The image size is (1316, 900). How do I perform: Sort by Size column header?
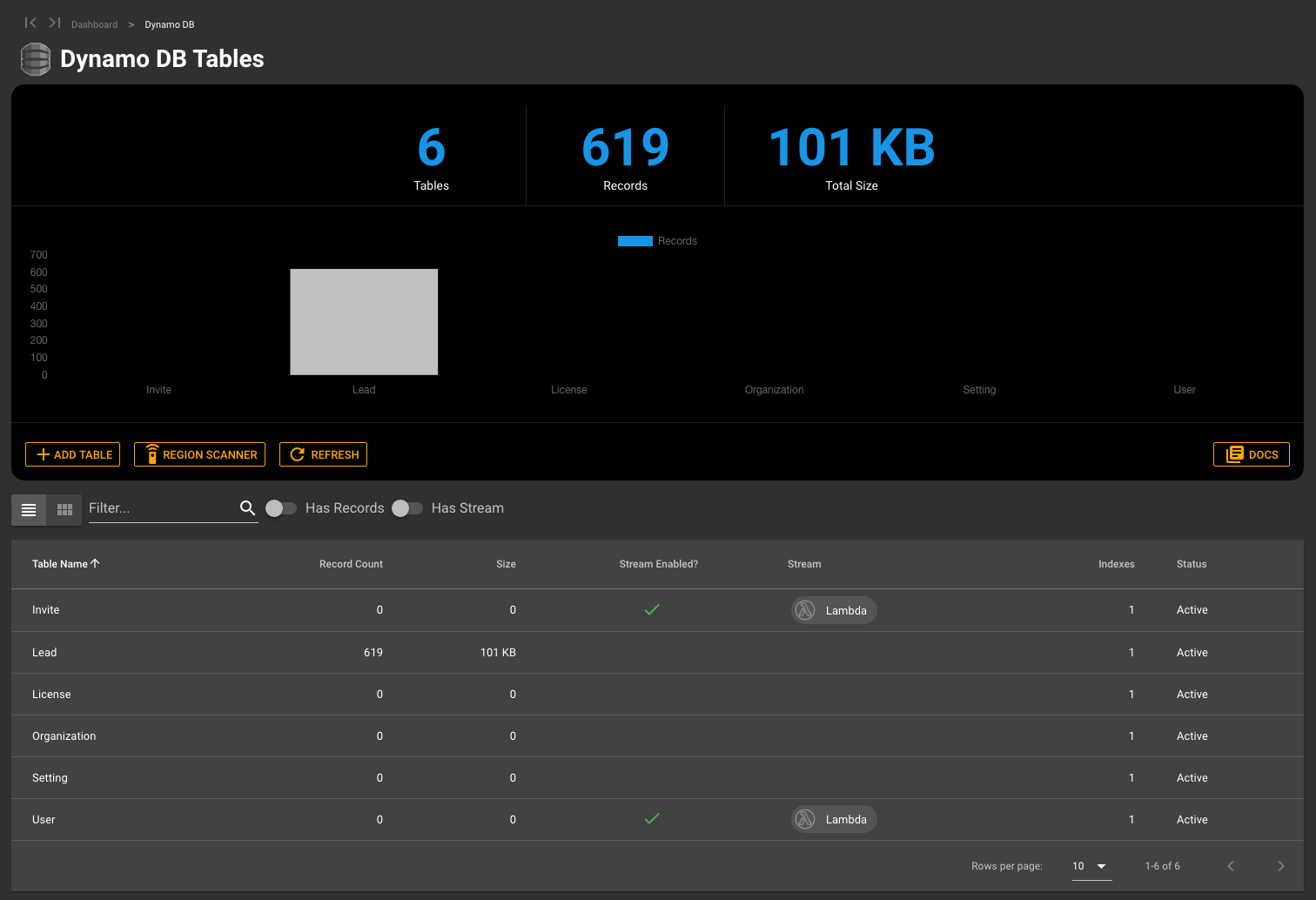(x=506, y=564)
